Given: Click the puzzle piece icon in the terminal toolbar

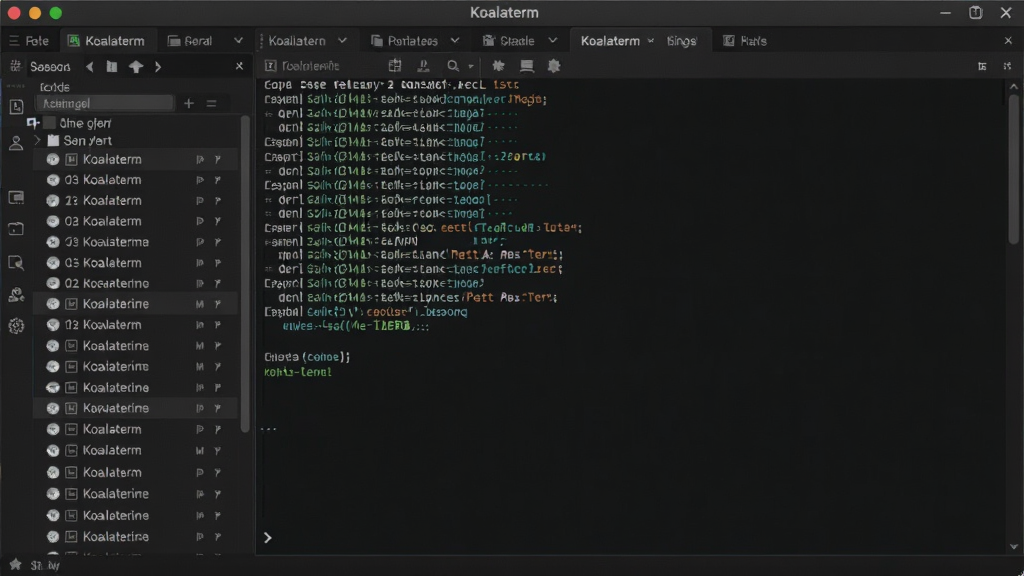Looking at the screenshot, I should (x=498, y=65).
